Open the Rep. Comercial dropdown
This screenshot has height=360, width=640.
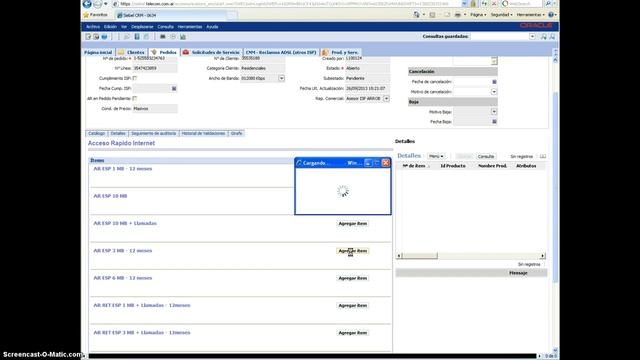click(x=386, y=99)
